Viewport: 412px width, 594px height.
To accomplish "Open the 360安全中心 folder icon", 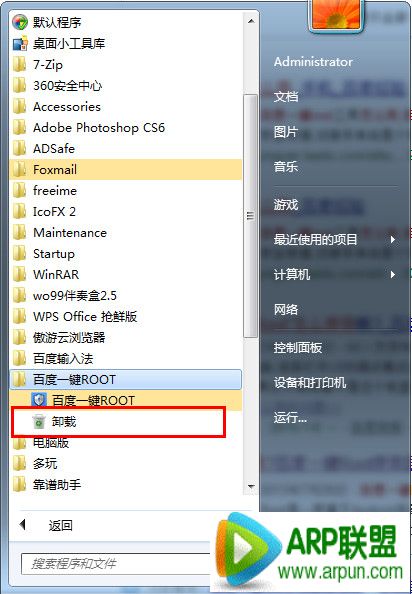I will (x=19, y=86).
